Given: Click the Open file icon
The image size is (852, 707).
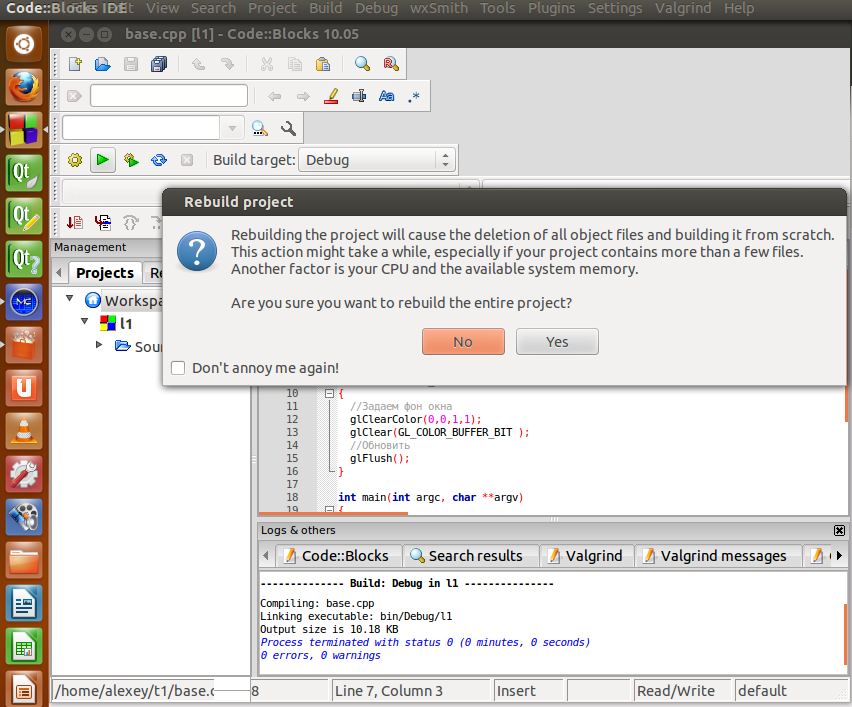Looking at the screenshot, I should point(102,65).
